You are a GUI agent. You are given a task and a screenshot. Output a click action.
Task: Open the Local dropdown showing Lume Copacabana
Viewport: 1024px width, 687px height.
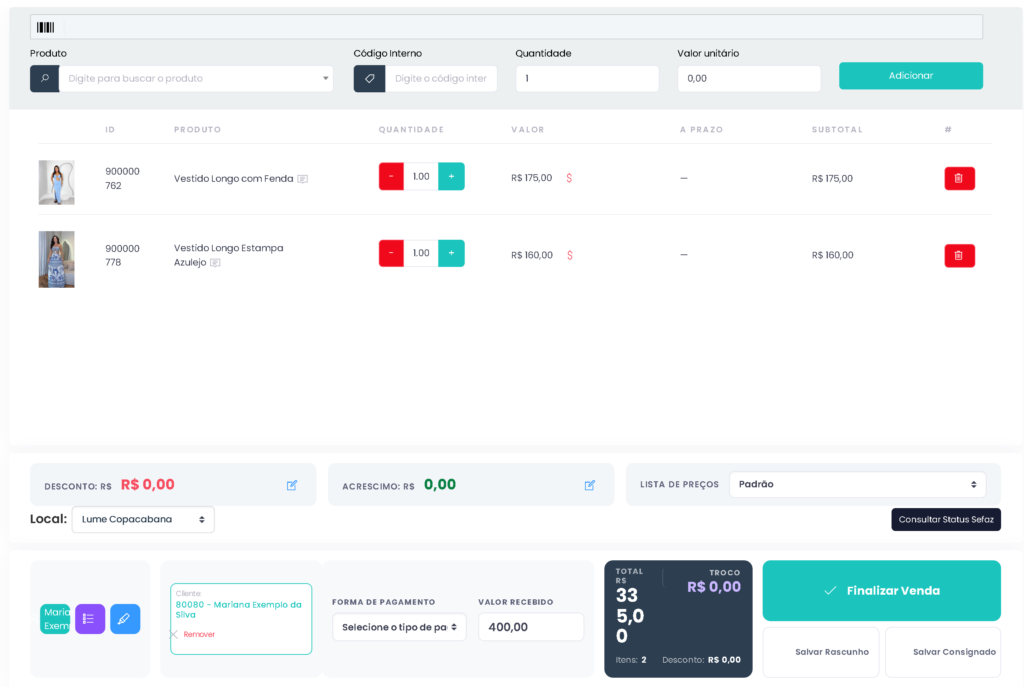point(143,520)
